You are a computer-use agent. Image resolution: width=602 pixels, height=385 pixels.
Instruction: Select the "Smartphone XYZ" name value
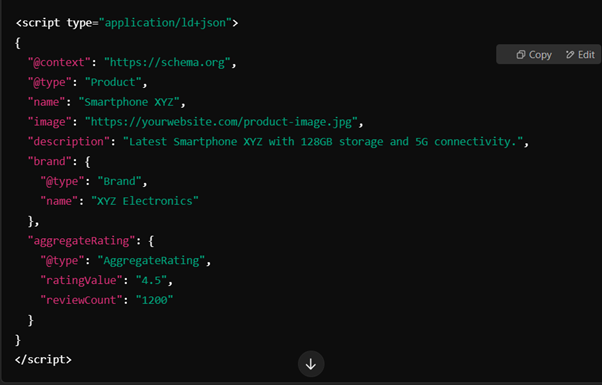(x=129, y=102)
